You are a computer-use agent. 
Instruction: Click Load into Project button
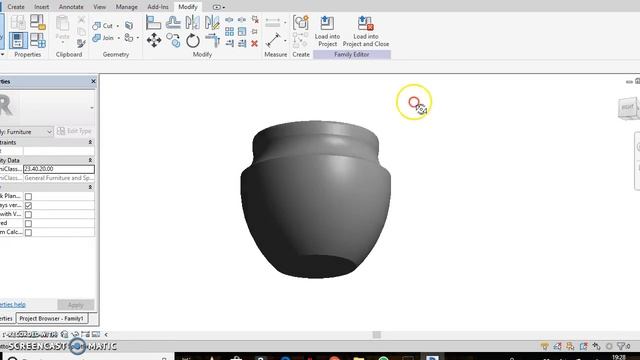pyautogui.click(x=327, y=31)
